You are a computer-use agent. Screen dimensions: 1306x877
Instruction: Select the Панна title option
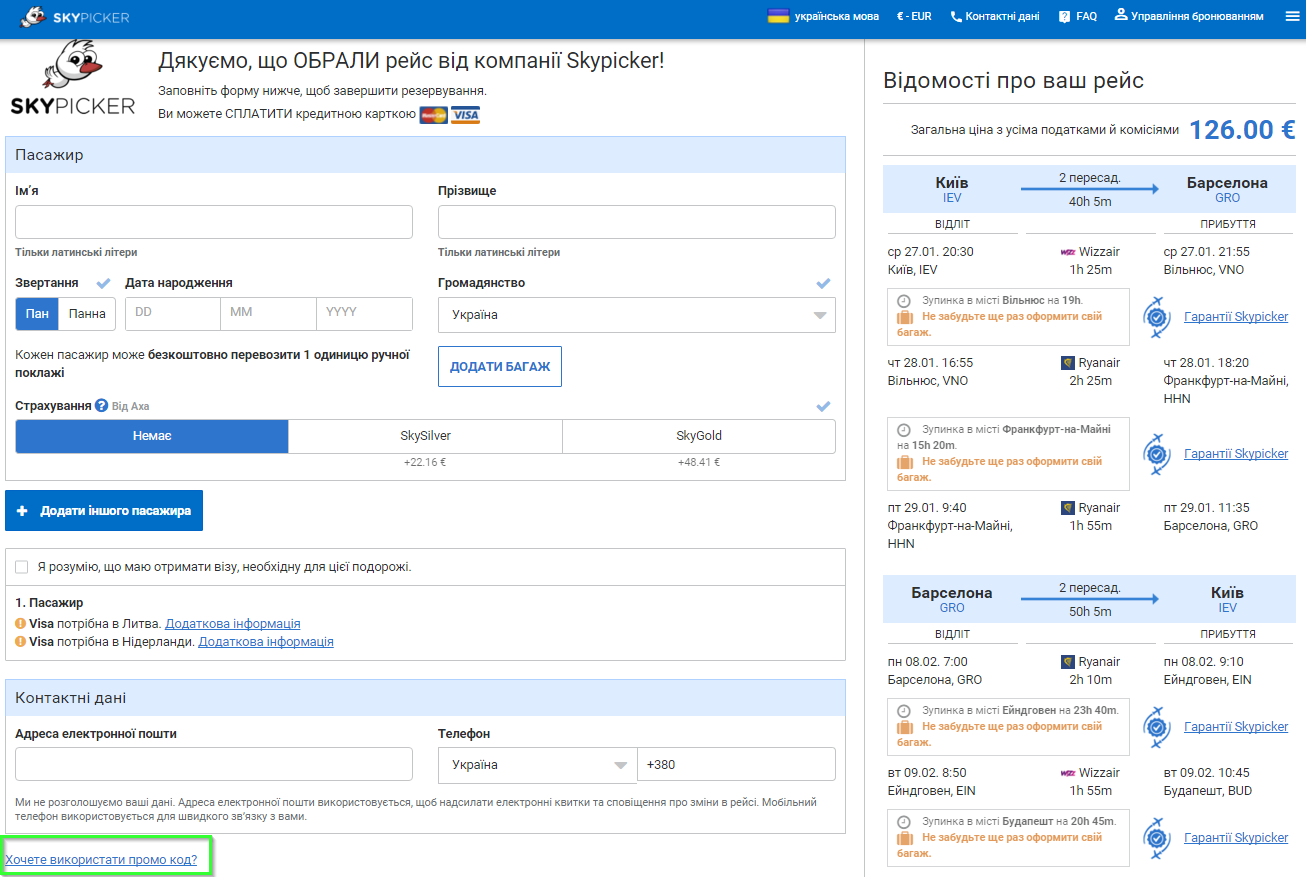tap(87, 314)
